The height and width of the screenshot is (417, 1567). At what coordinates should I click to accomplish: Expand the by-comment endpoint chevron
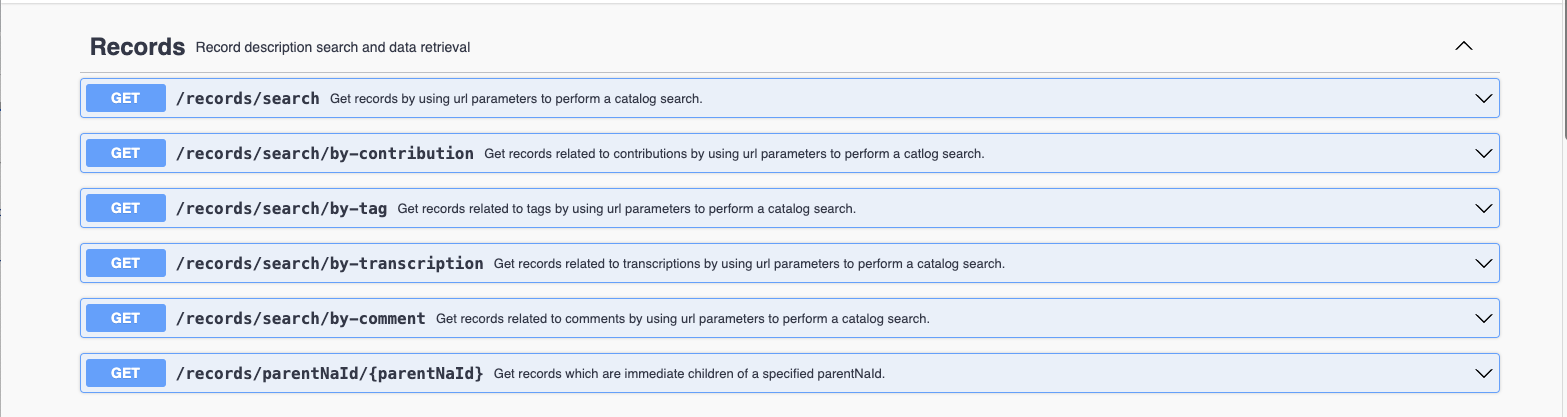(1484, 319)
